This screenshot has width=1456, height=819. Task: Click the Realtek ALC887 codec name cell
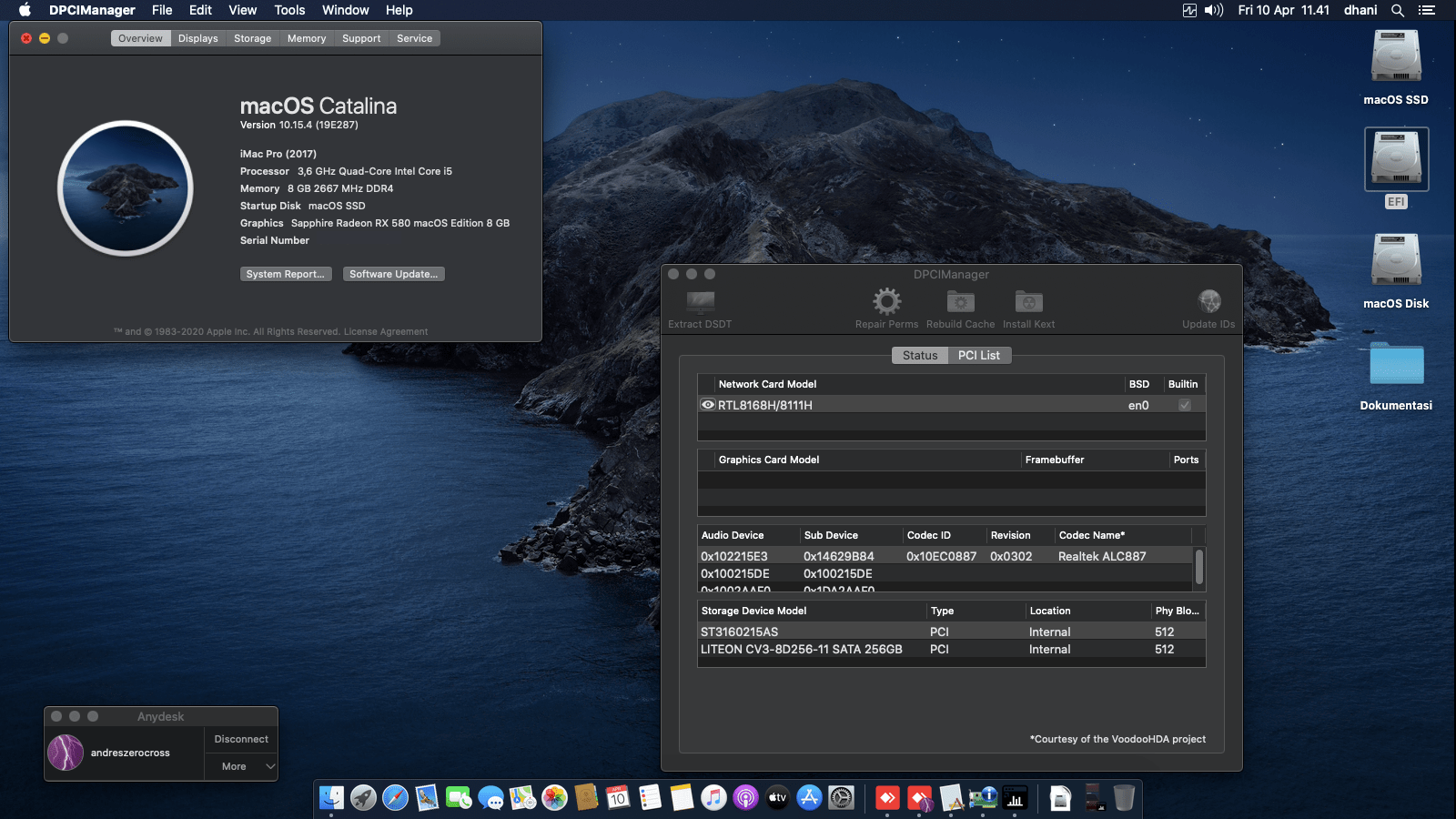pyautogui.click(x=1102, y=556)
